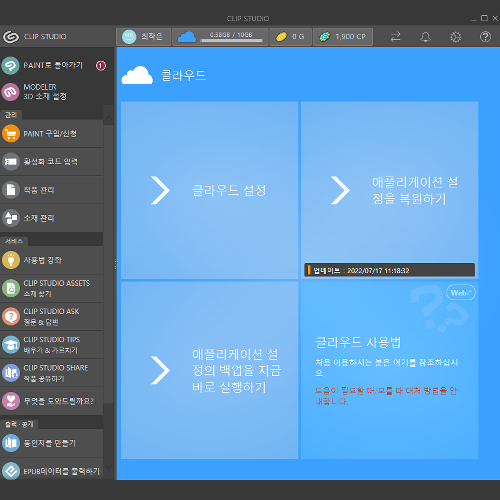Open CLIP STUDIO TIPS 배우기 & 가르치기
Image resolution: width=500 pixels, height=500 pixels.
coord(52,345)
